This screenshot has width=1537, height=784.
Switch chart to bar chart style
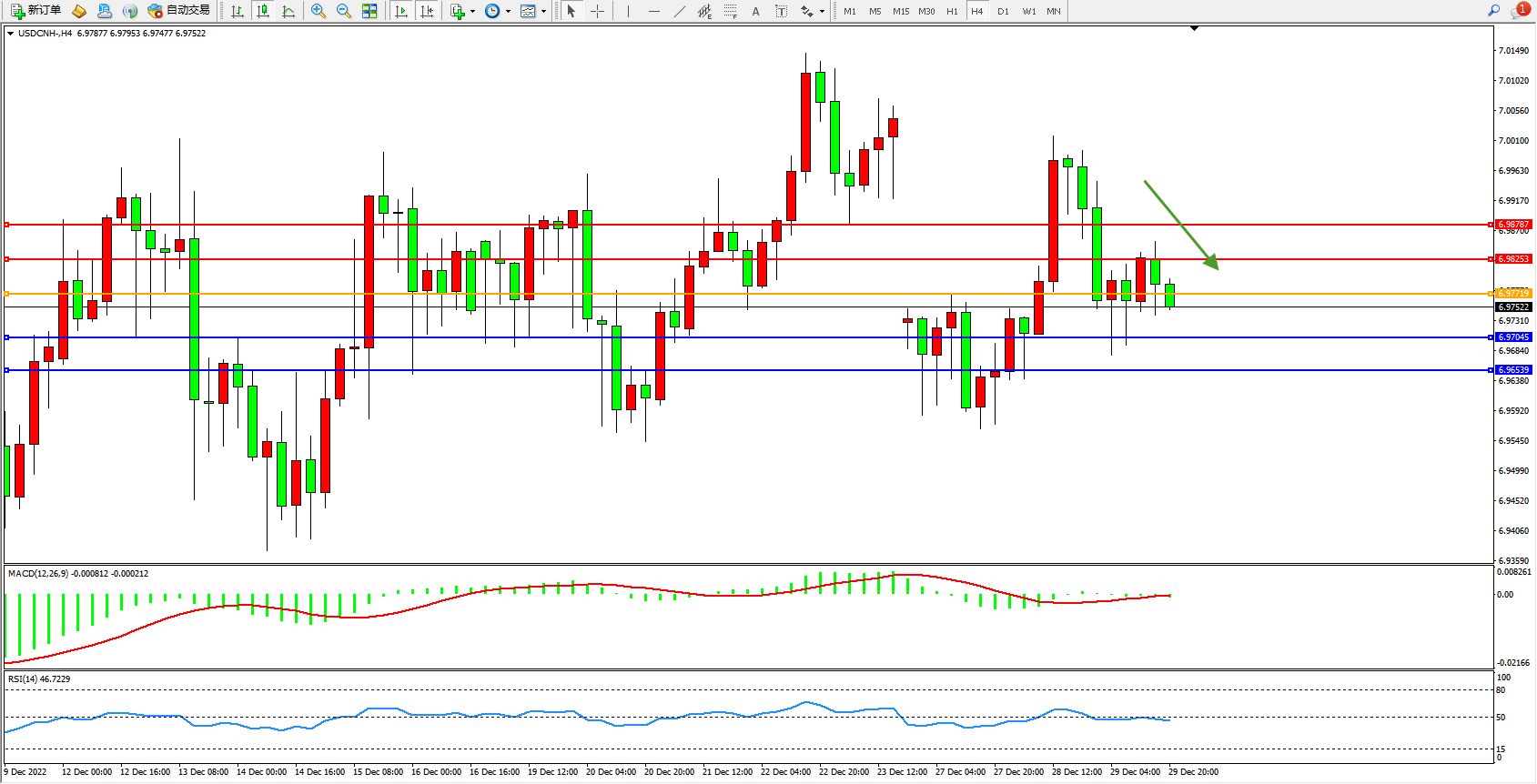tap(238, 11)
